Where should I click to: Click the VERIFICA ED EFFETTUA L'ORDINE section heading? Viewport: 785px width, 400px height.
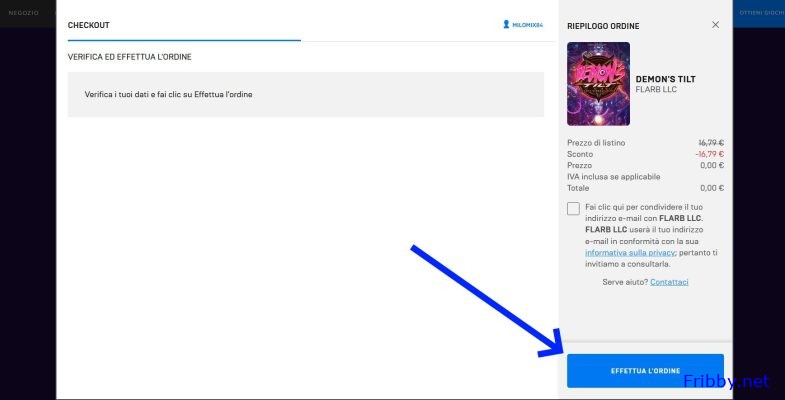(130, 57)
